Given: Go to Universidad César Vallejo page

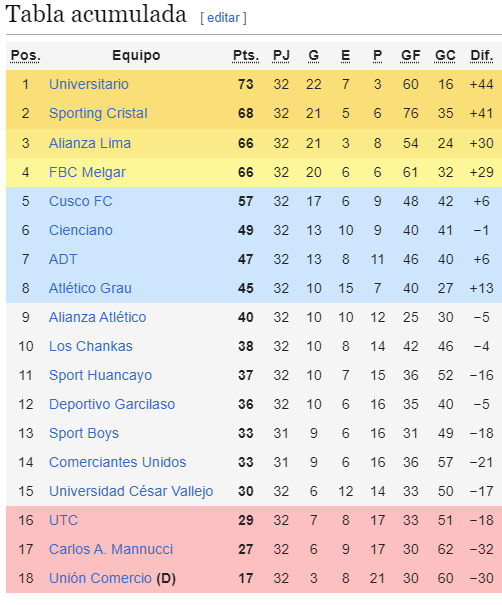Looking at the screenshot, I should [x=131, y=491].
